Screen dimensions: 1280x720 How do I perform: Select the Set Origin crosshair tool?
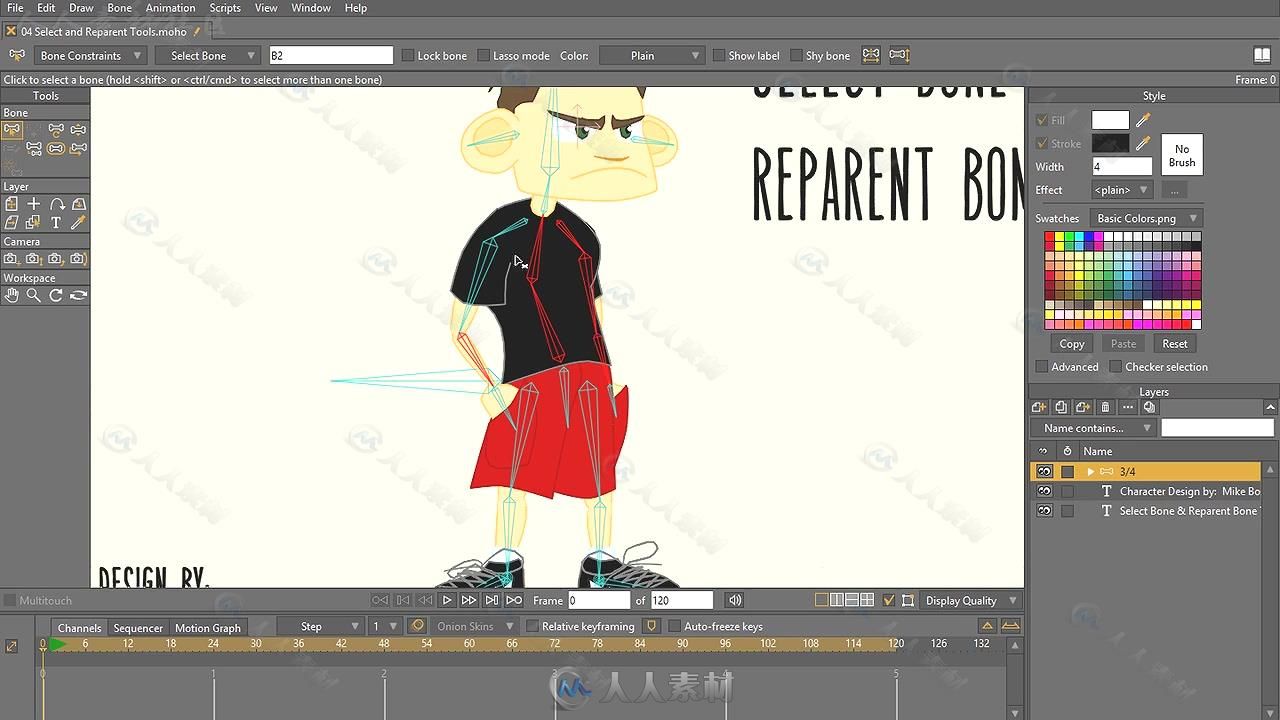[34, 204]
